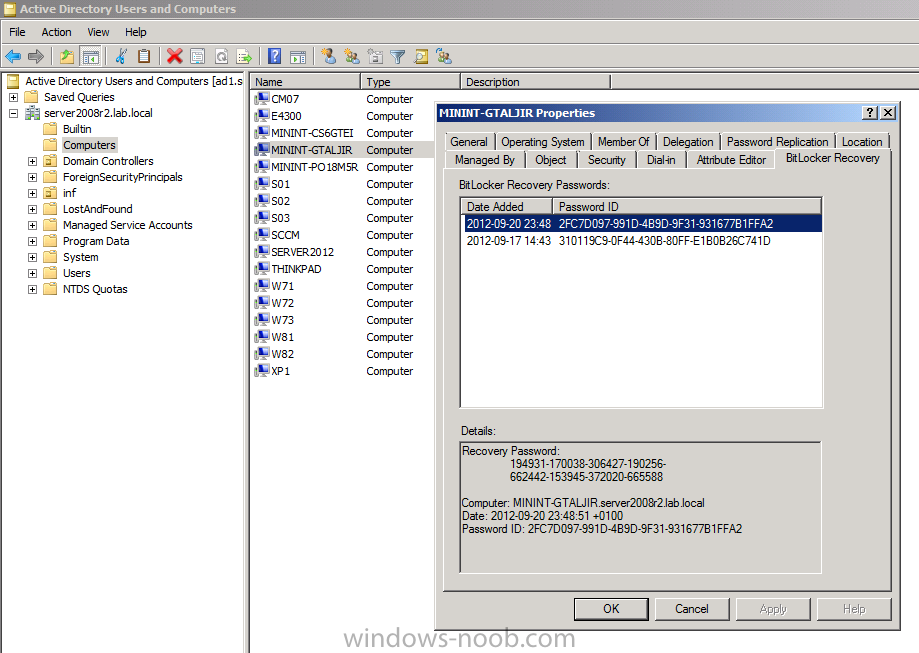Select the SCCM computer entry
Screen dimensions: 919x653
coord(285,235)
